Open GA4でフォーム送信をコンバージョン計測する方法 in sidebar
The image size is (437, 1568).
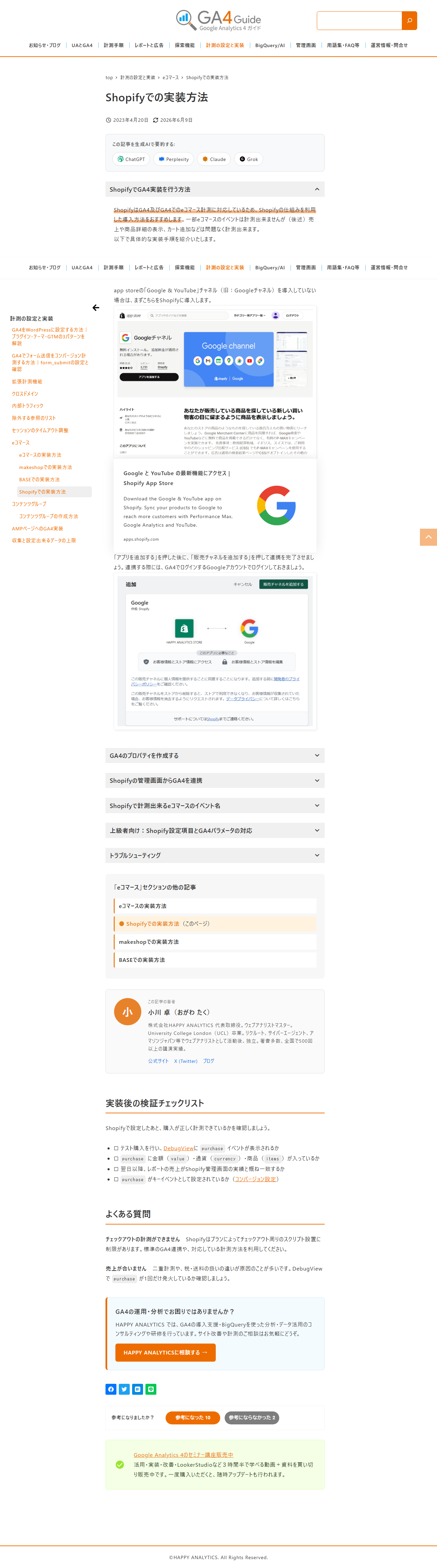[x=50, y=362]
